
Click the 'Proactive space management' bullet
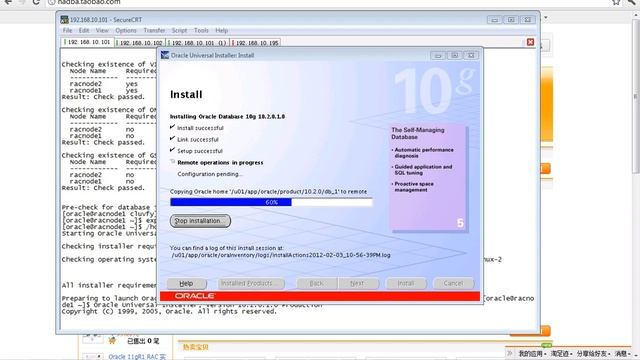[x=413, y=187]
